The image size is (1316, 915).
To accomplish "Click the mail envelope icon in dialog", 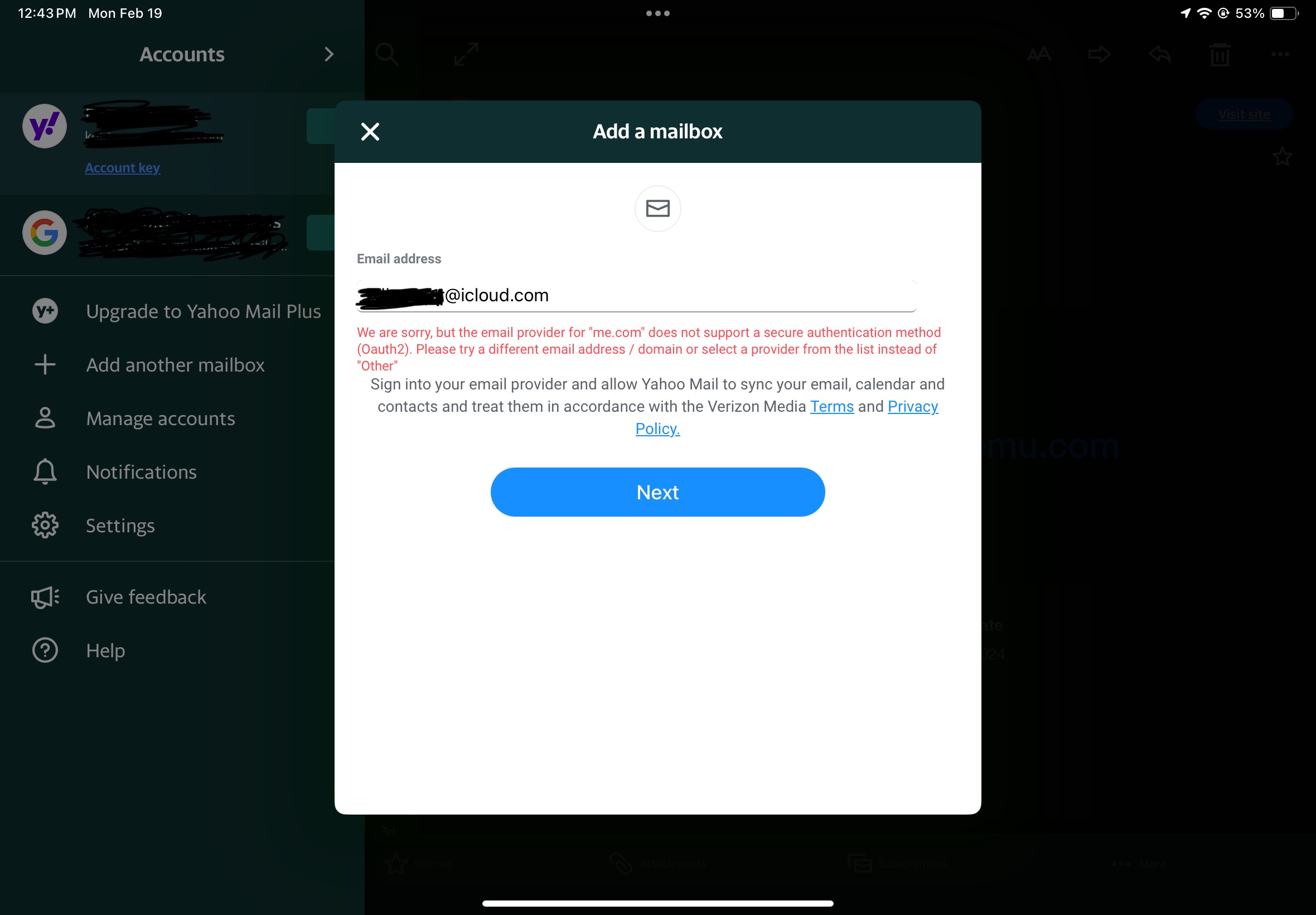I will click(657, 208).
